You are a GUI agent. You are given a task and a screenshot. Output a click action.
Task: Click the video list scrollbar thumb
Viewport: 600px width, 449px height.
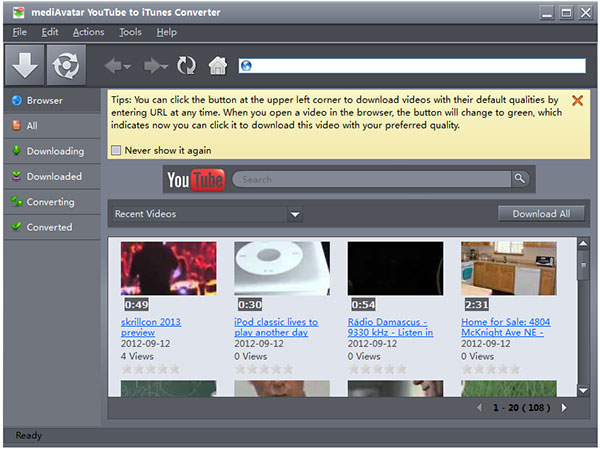[583, 266]
